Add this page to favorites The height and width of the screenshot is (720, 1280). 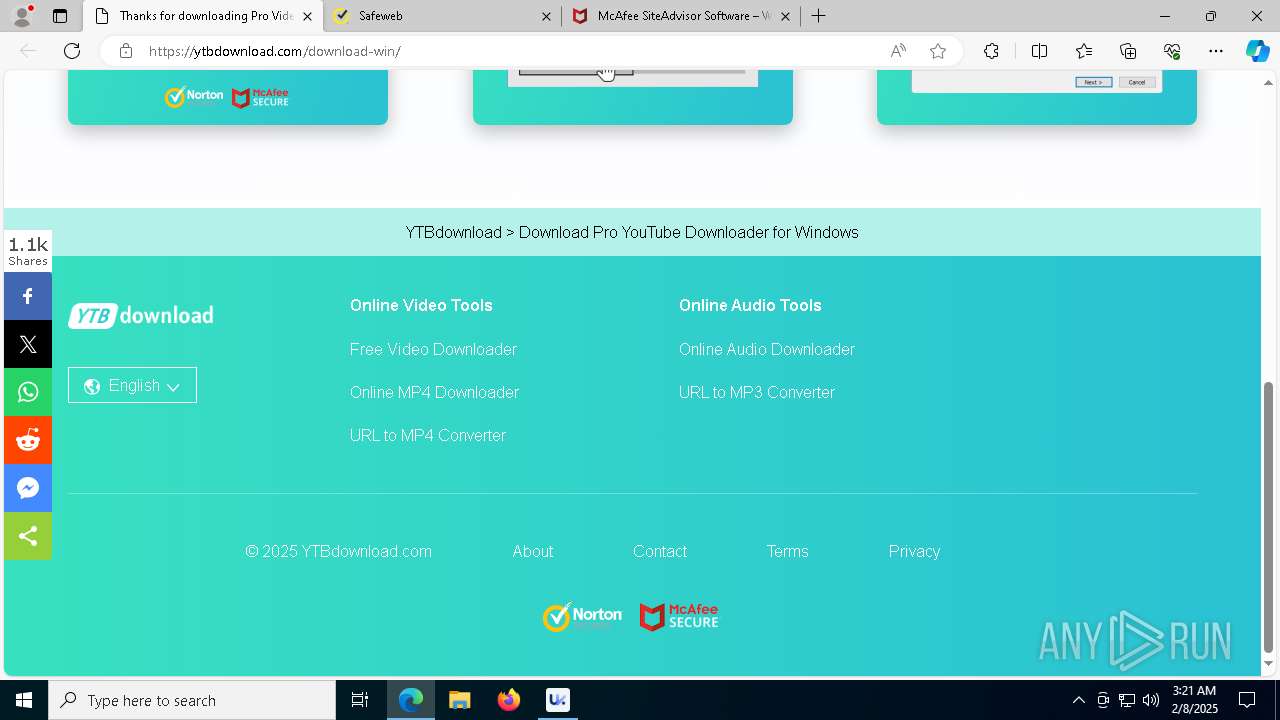(938, 51)
